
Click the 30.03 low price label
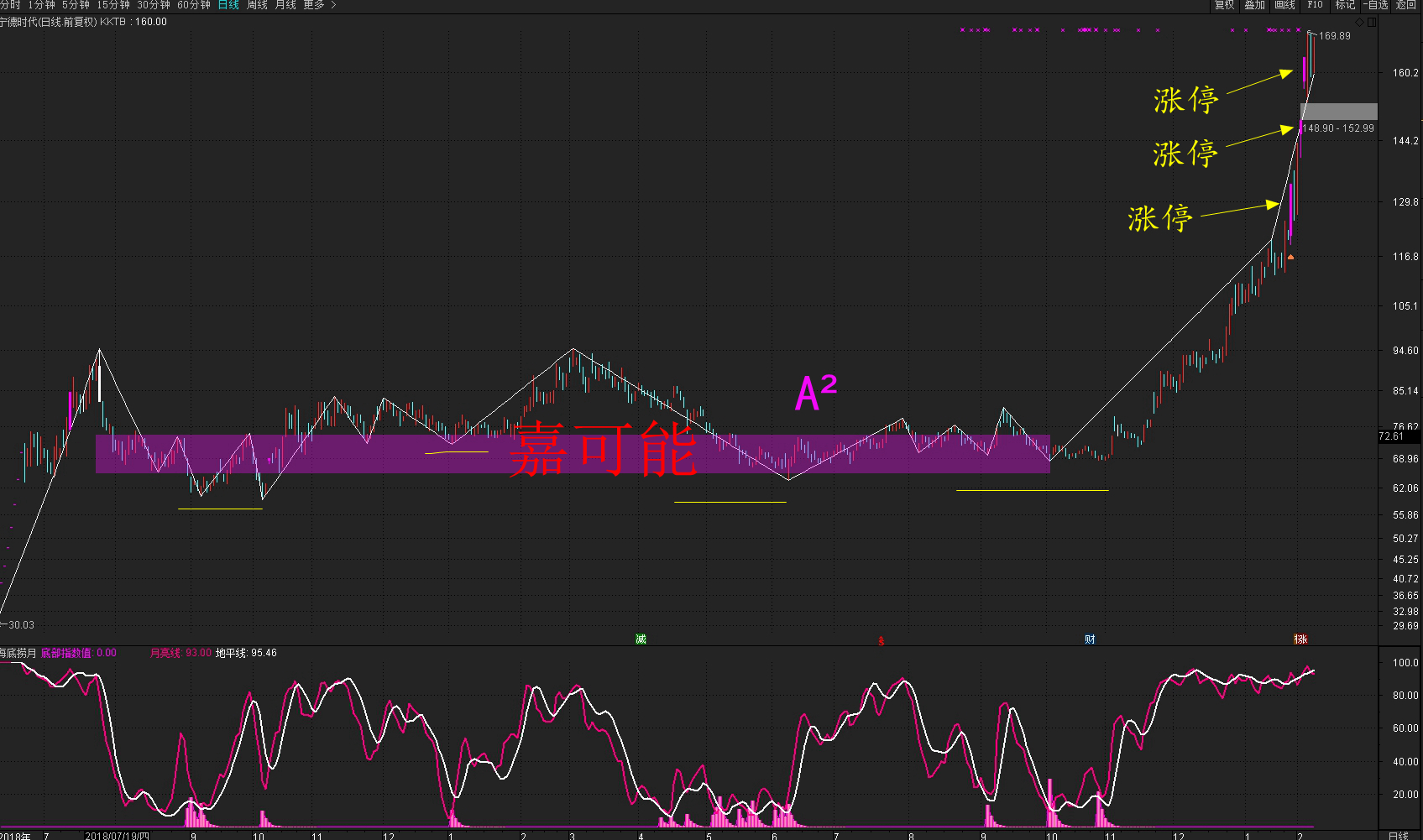point(21,625)
